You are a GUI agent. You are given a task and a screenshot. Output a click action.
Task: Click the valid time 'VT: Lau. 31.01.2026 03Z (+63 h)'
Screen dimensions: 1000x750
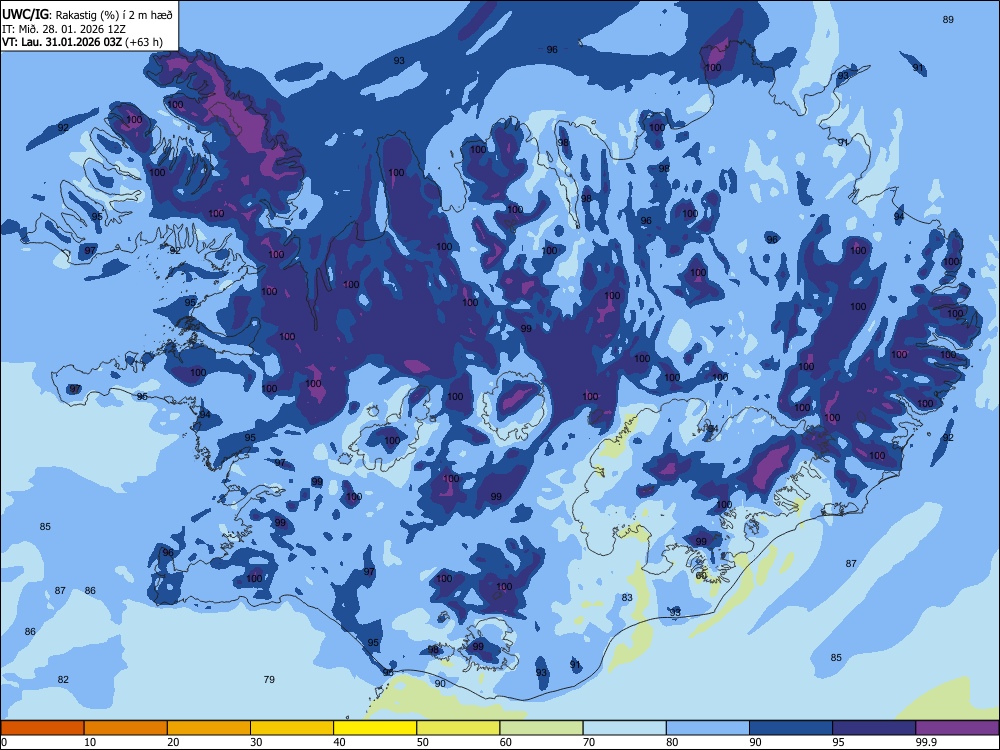pyautogui.click(x=82, y=42)
